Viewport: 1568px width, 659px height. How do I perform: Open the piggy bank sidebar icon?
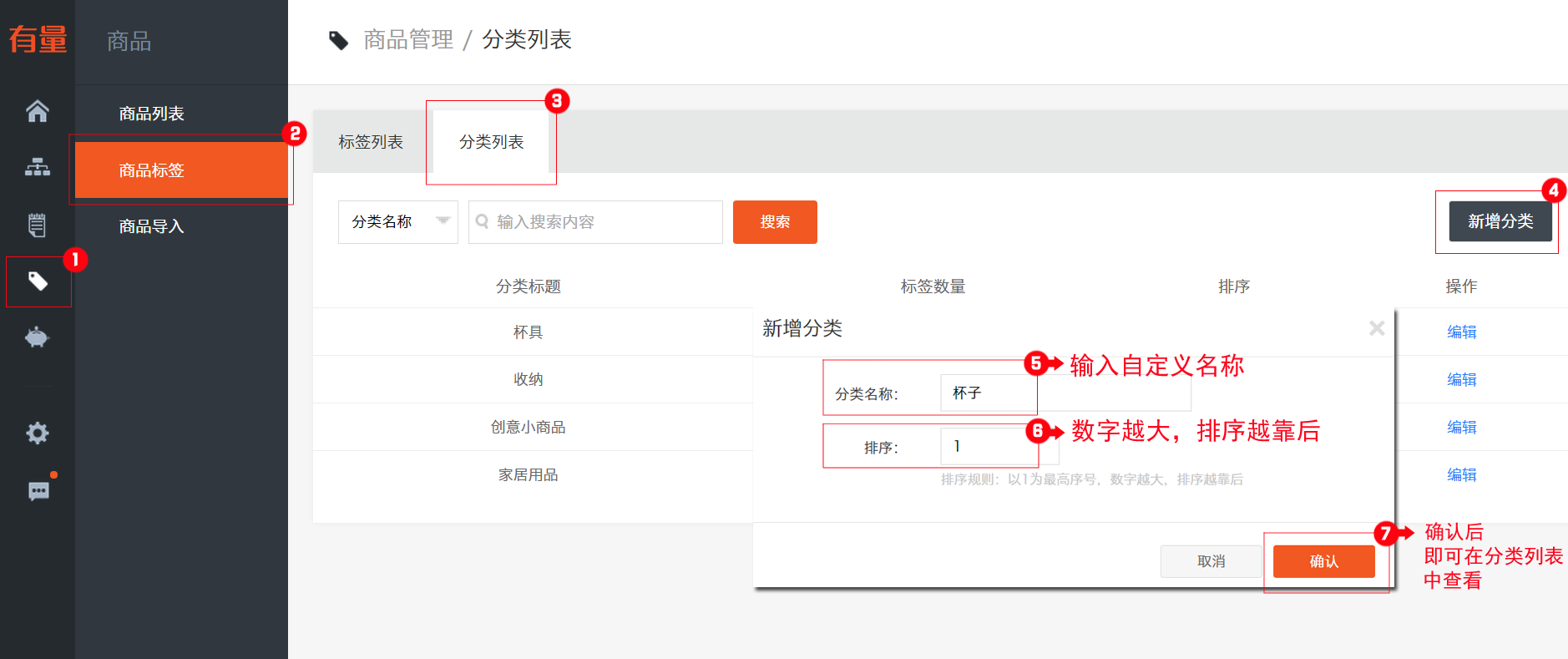point(38,337)
